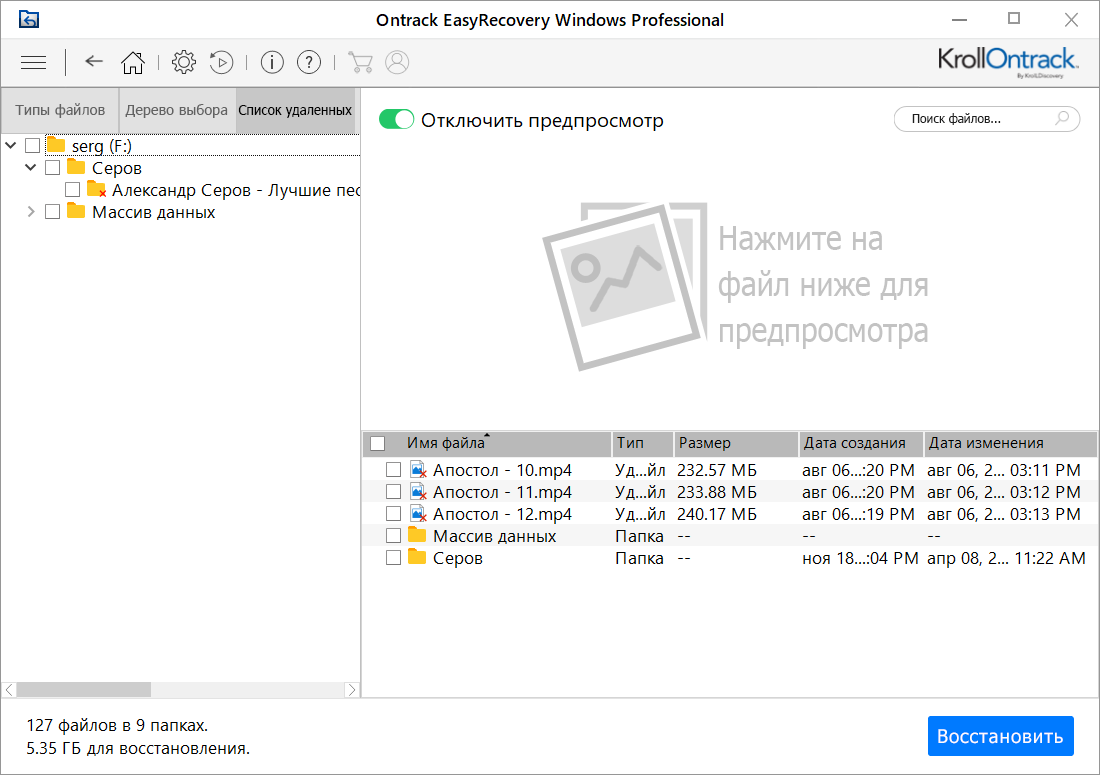Check the Серов tree checkbox
Image resolution: width=1100 pixels, height=775 pixels.
click(53, 168)
